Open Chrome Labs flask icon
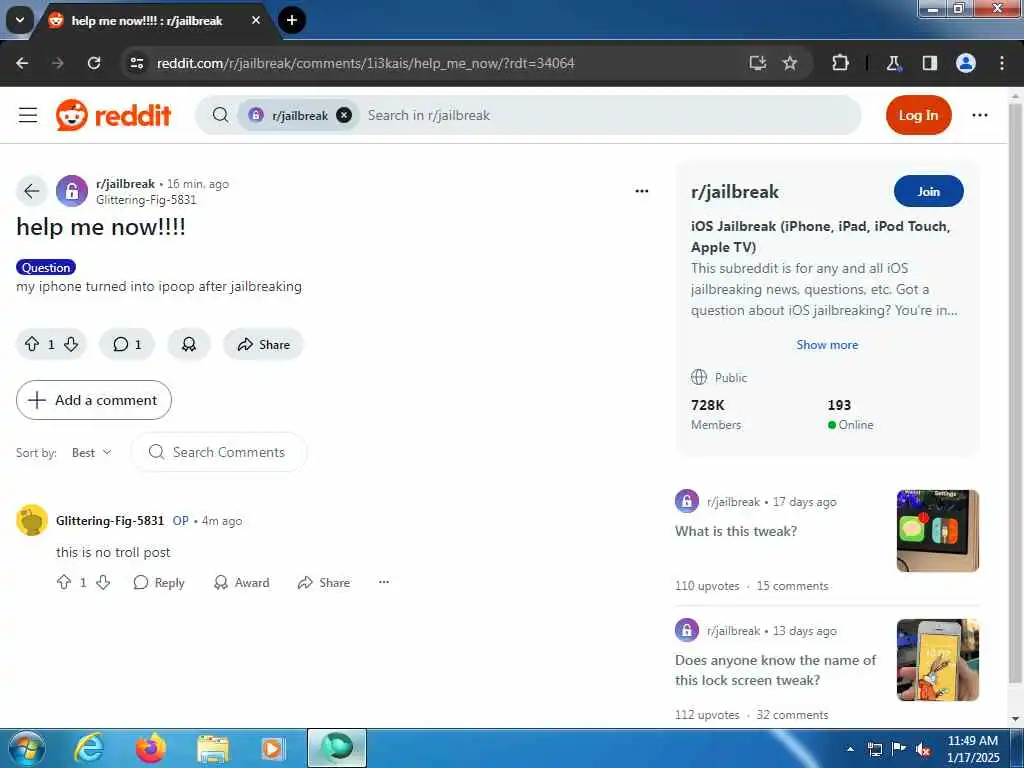The height and width of the screenshot is (768, 1024). tap(893, 63)
